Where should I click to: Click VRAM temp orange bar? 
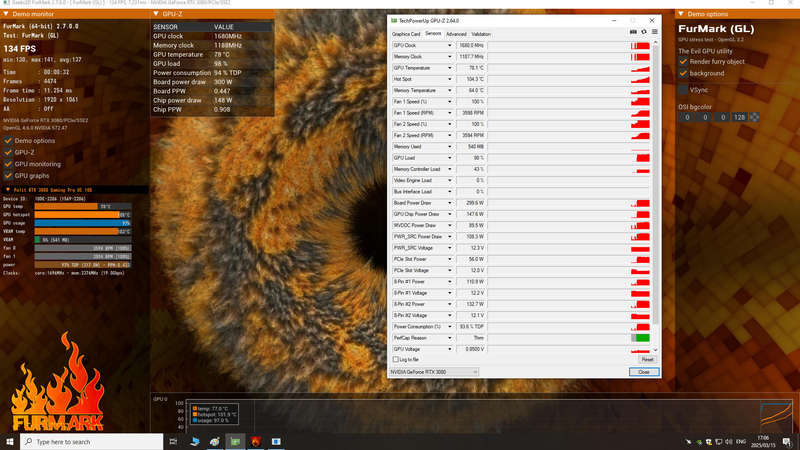(77, 231)
